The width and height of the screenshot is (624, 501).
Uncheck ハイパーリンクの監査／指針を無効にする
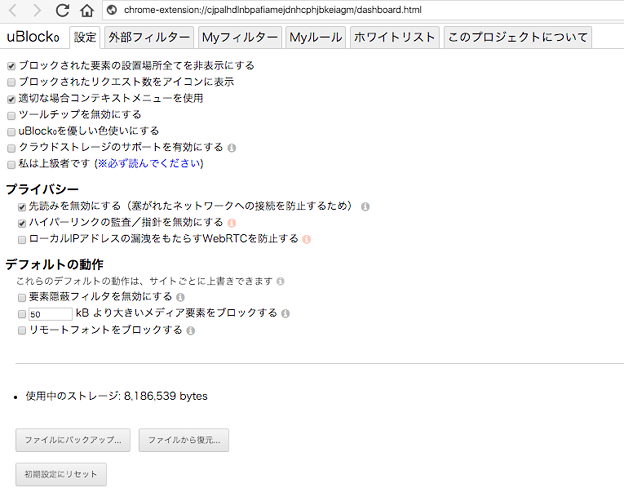point(22,223)
